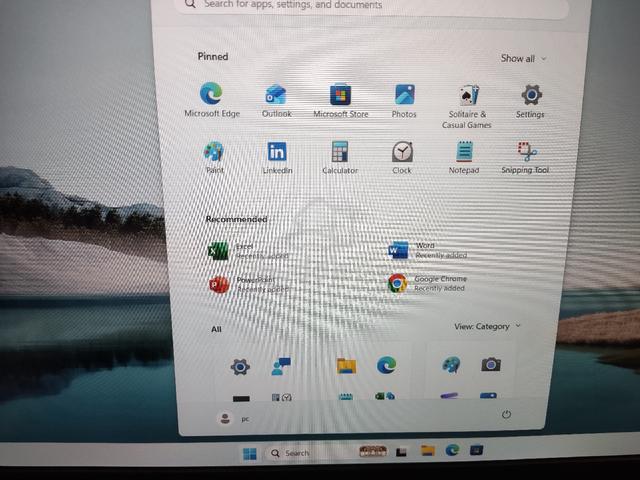The height and width of the screenshot is (480, 640).
Task: Open the Clock app
Action: 402,158
